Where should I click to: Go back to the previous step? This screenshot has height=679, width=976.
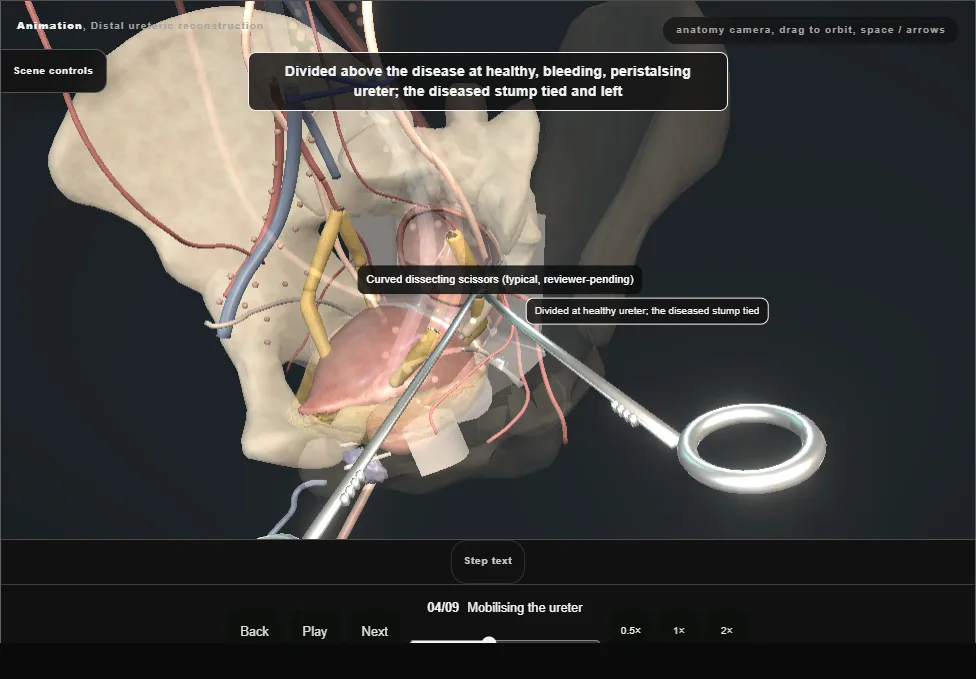255,631
